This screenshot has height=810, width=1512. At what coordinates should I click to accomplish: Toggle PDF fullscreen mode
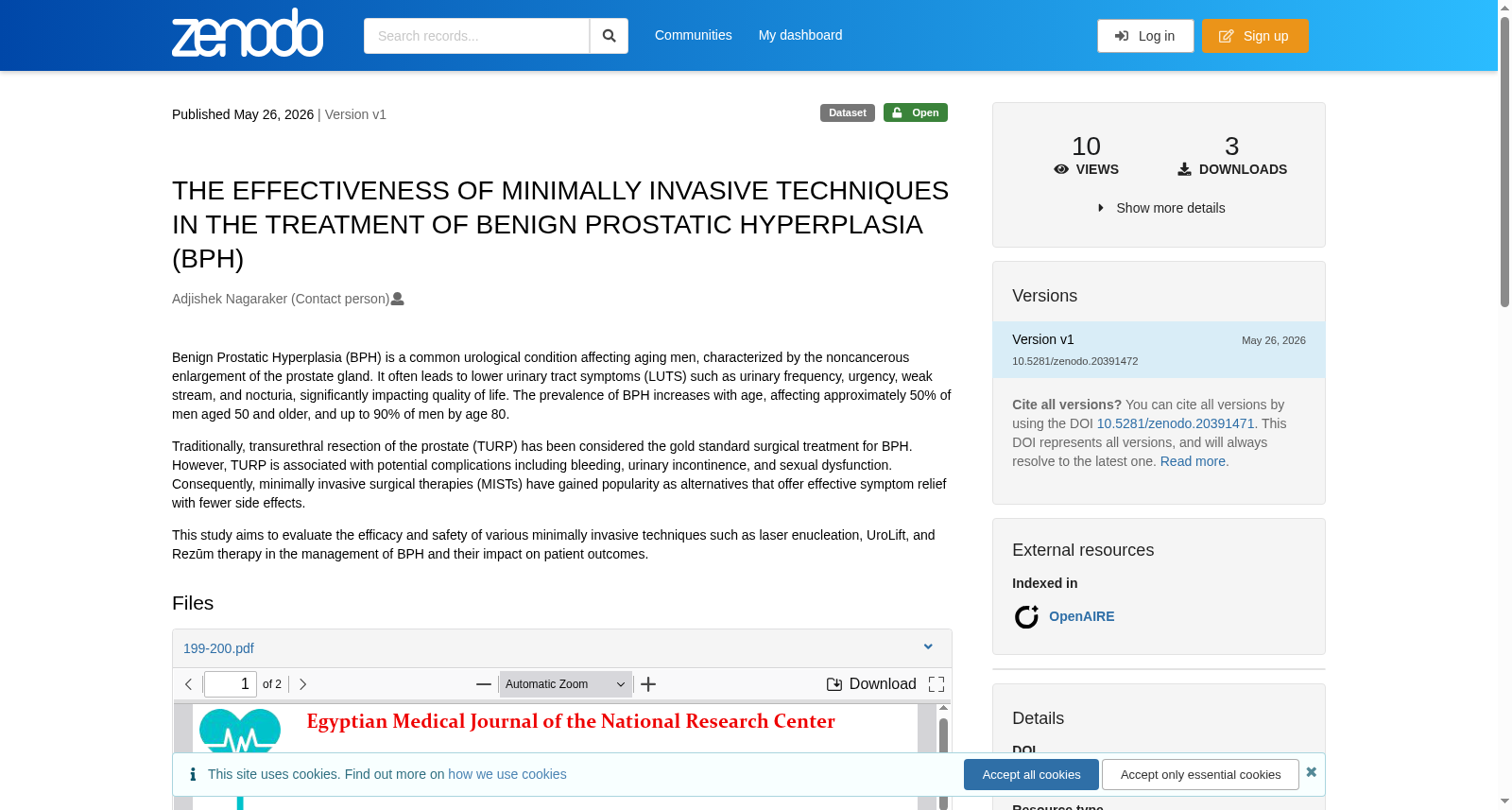[x=936, y=684]
